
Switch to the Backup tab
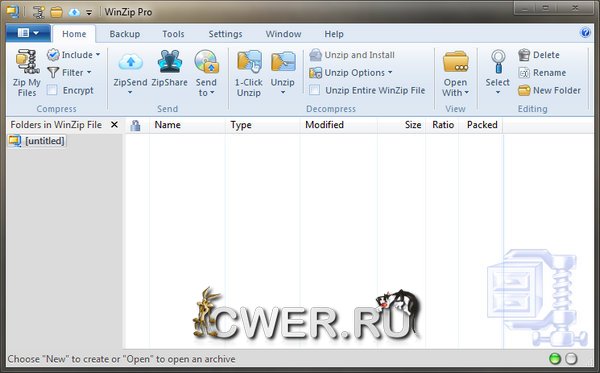pyautogui.click(x=125, y=34)
